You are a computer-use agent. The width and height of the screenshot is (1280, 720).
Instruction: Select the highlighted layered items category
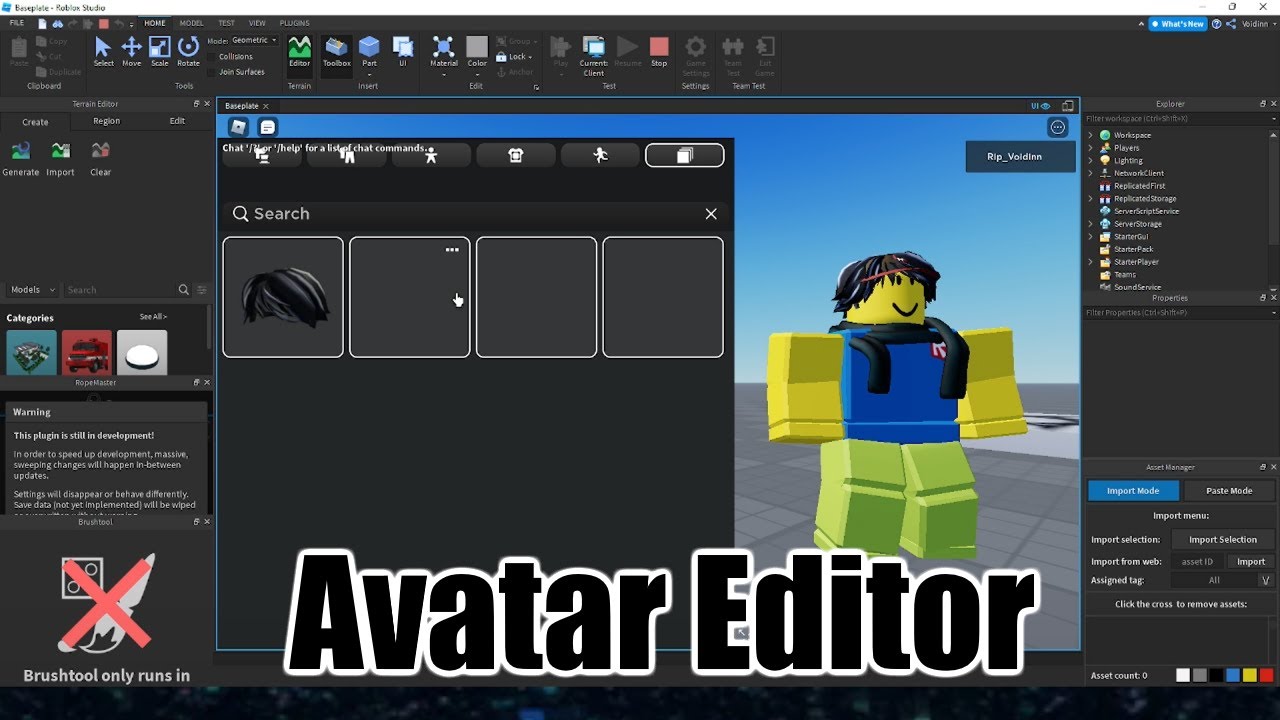[x=685, y=155]
